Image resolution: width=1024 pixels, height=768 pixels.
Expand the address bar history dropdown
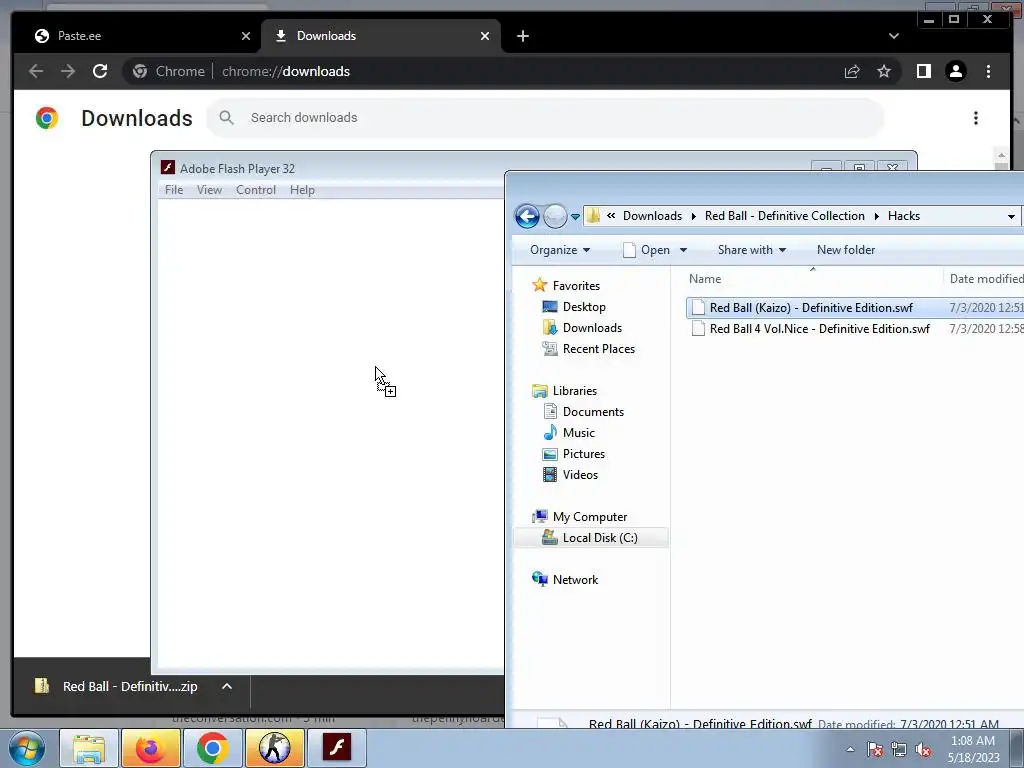click(1011, 216)
